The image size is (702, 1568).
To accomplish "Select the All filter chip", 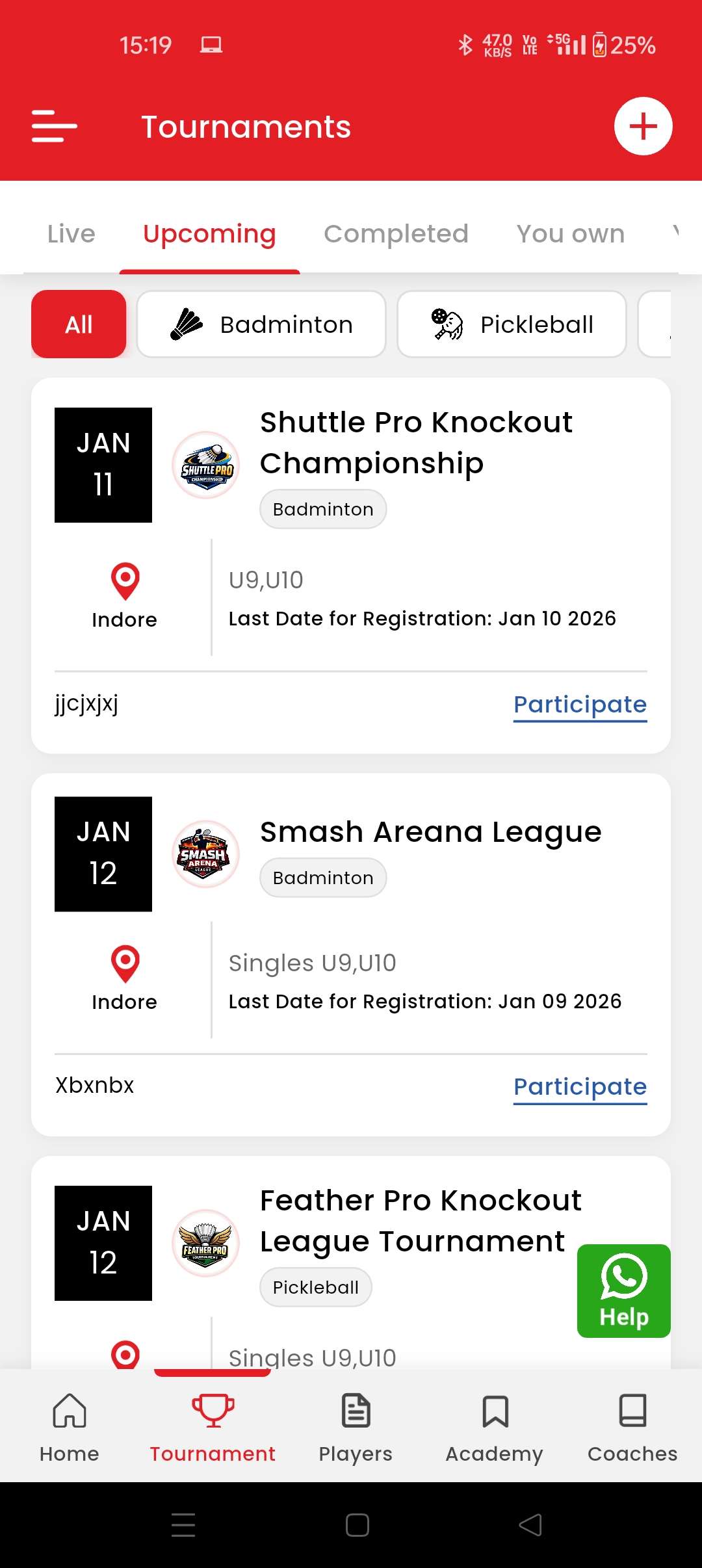I will point(79,324).
